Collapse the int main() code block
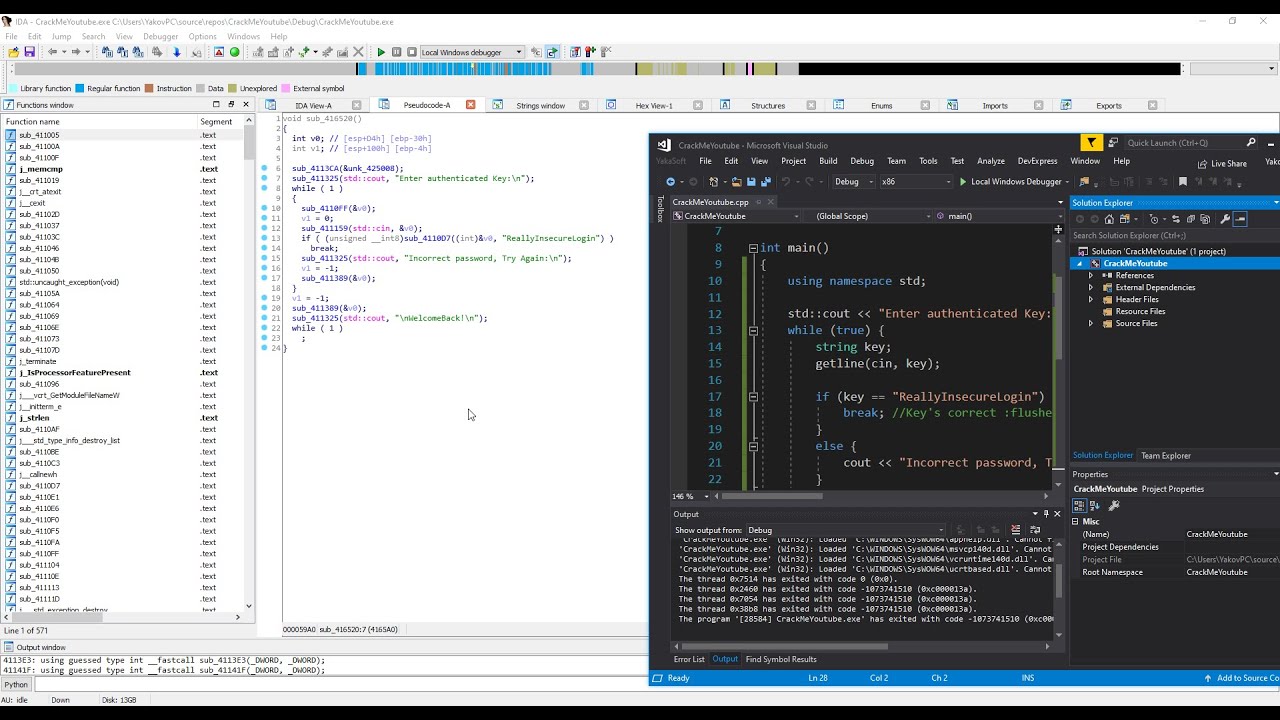The height and width of the screenshot is (720, 1280). point(752,248)
